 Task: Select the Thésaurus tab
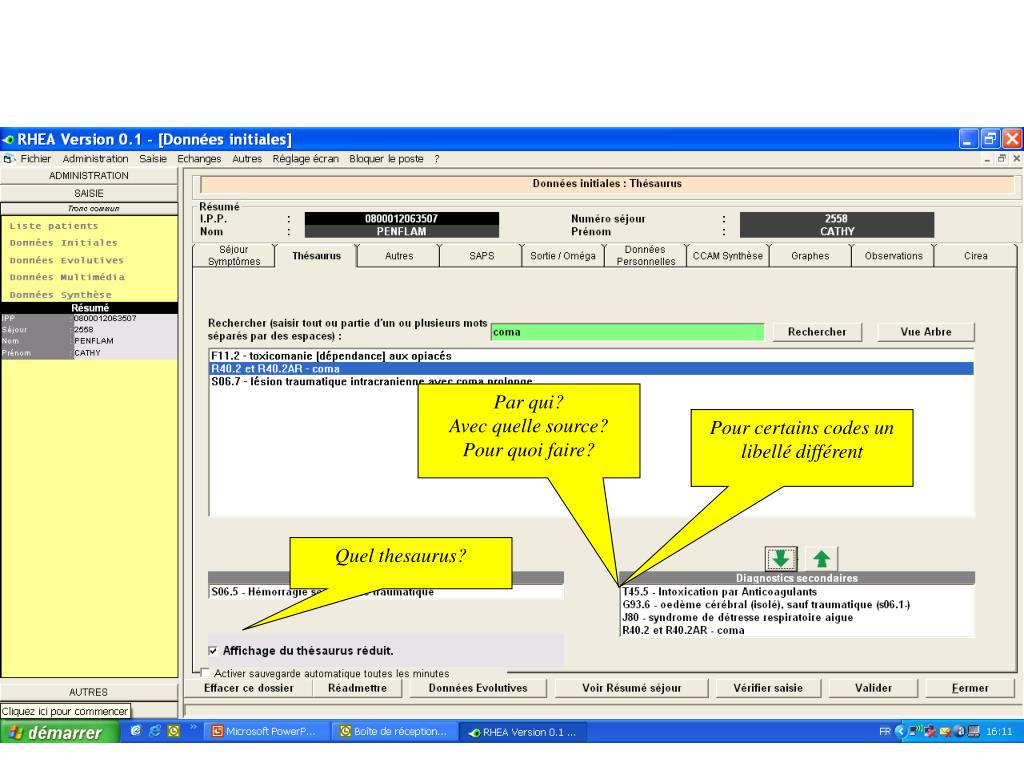(x=317, y=255)
